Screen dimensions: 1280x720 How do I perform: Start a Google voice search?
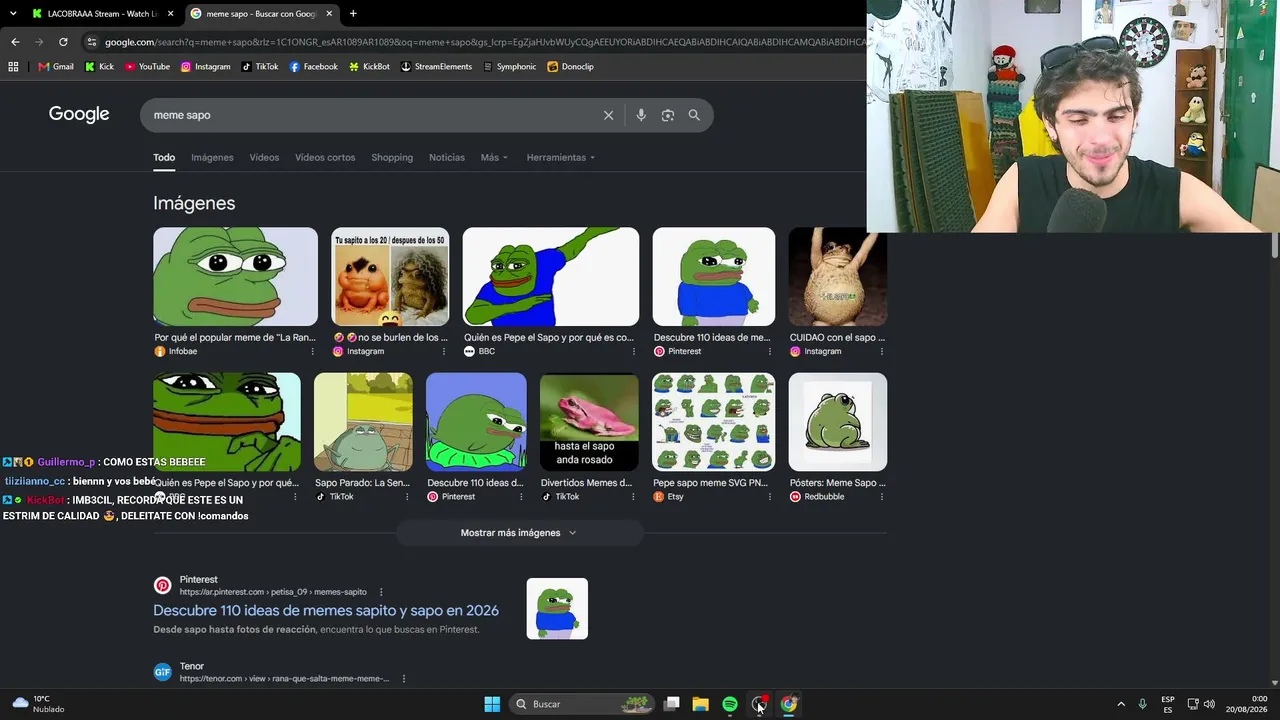tap(641, 115)
